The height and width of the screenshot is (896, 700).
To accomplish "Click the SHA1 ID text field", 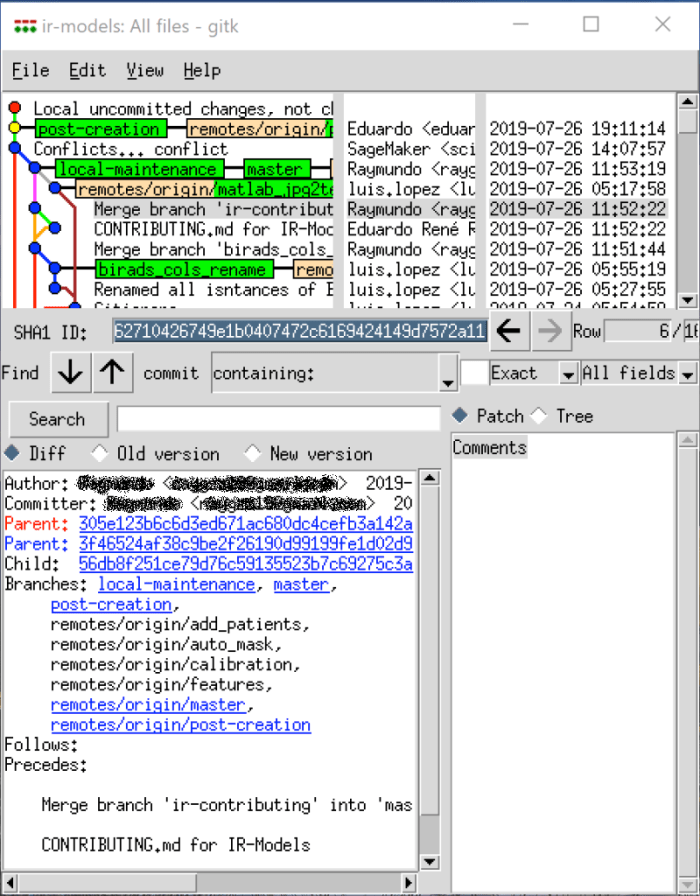I will click(299, 332).
